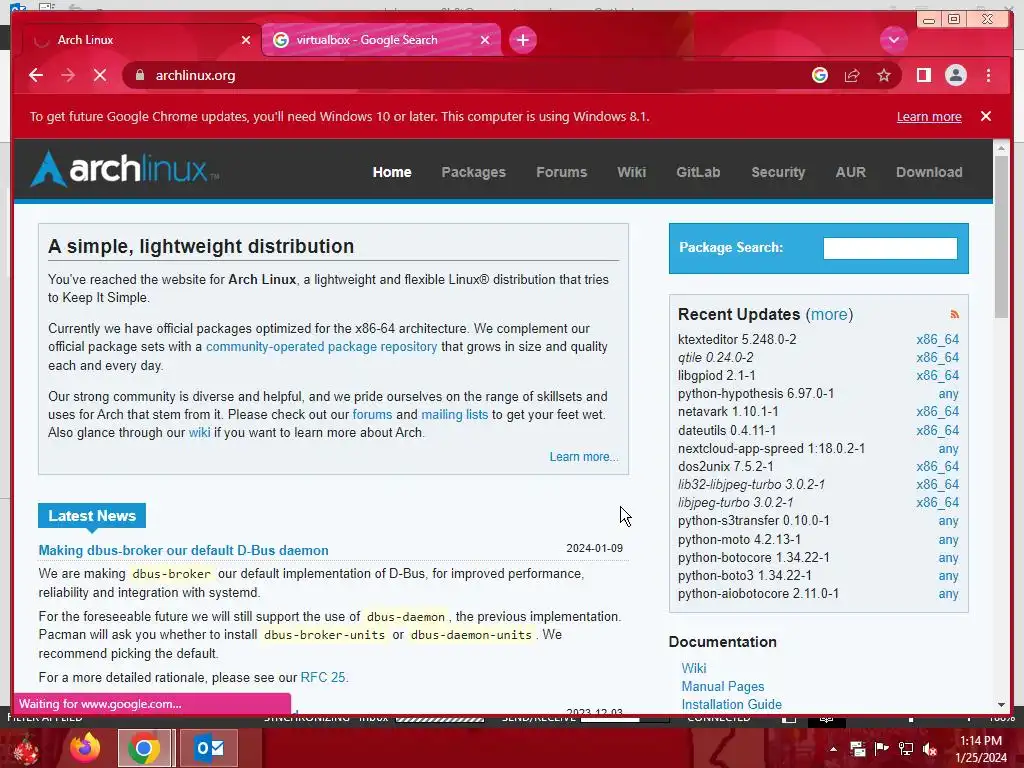Open ktexteditor 5.248.0-2 package

point(737,340)
